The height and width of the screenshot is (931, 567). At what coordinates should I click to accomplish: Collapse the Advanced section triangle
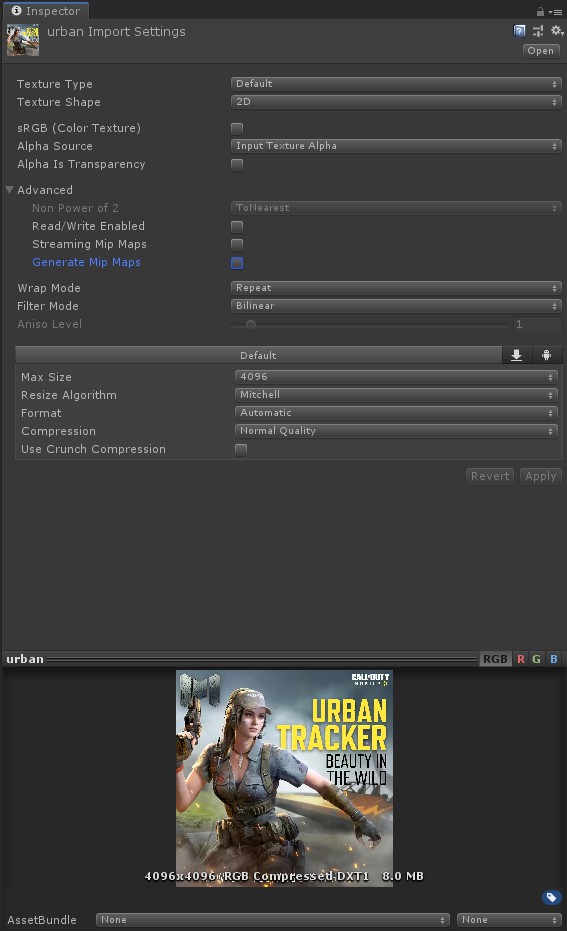[9, 190]
